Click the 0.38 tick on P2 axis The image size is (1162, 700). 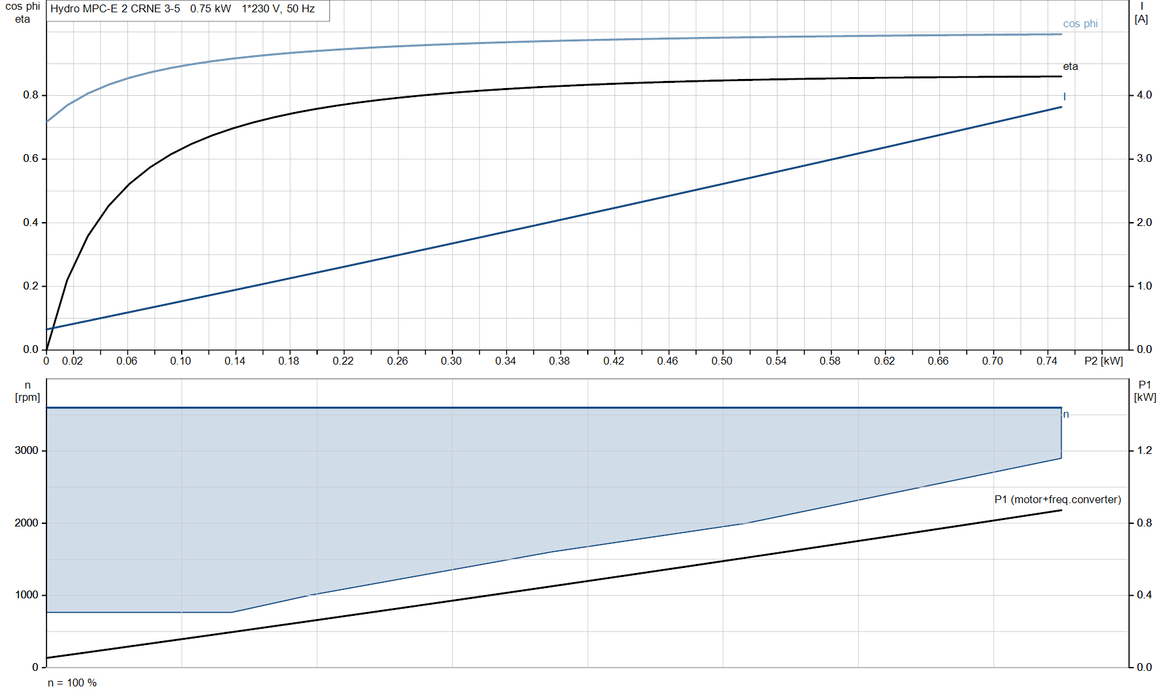pyautogui.click(x=560, y=361)
